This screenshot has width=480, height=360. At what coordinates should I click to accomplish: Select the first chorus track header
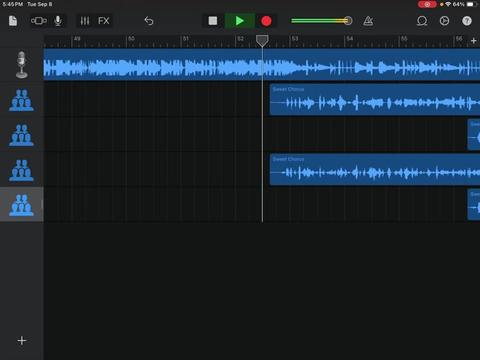pyautogui.click(x=22, y=100)
